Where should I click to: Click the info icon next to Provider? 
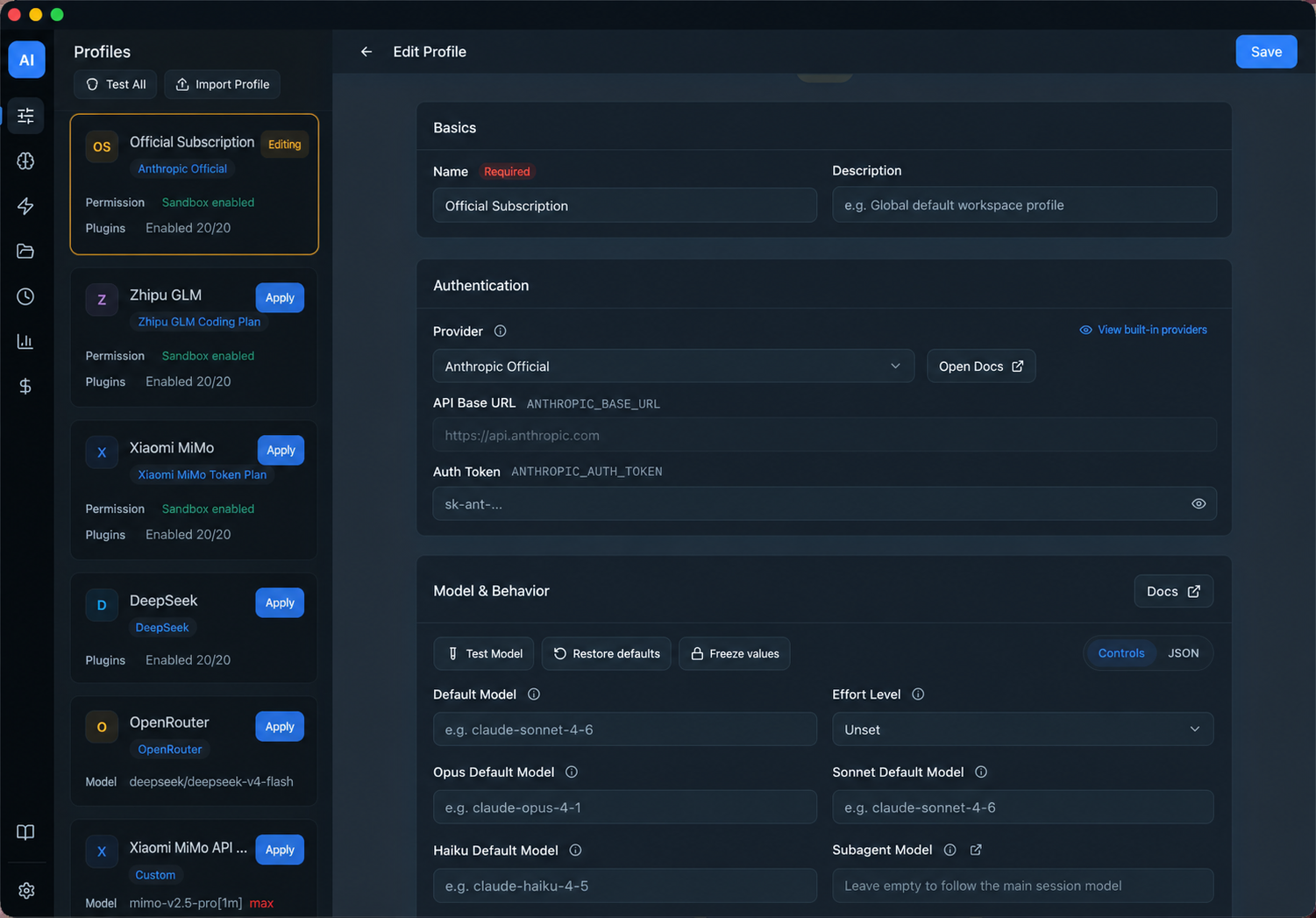(500, 331)
